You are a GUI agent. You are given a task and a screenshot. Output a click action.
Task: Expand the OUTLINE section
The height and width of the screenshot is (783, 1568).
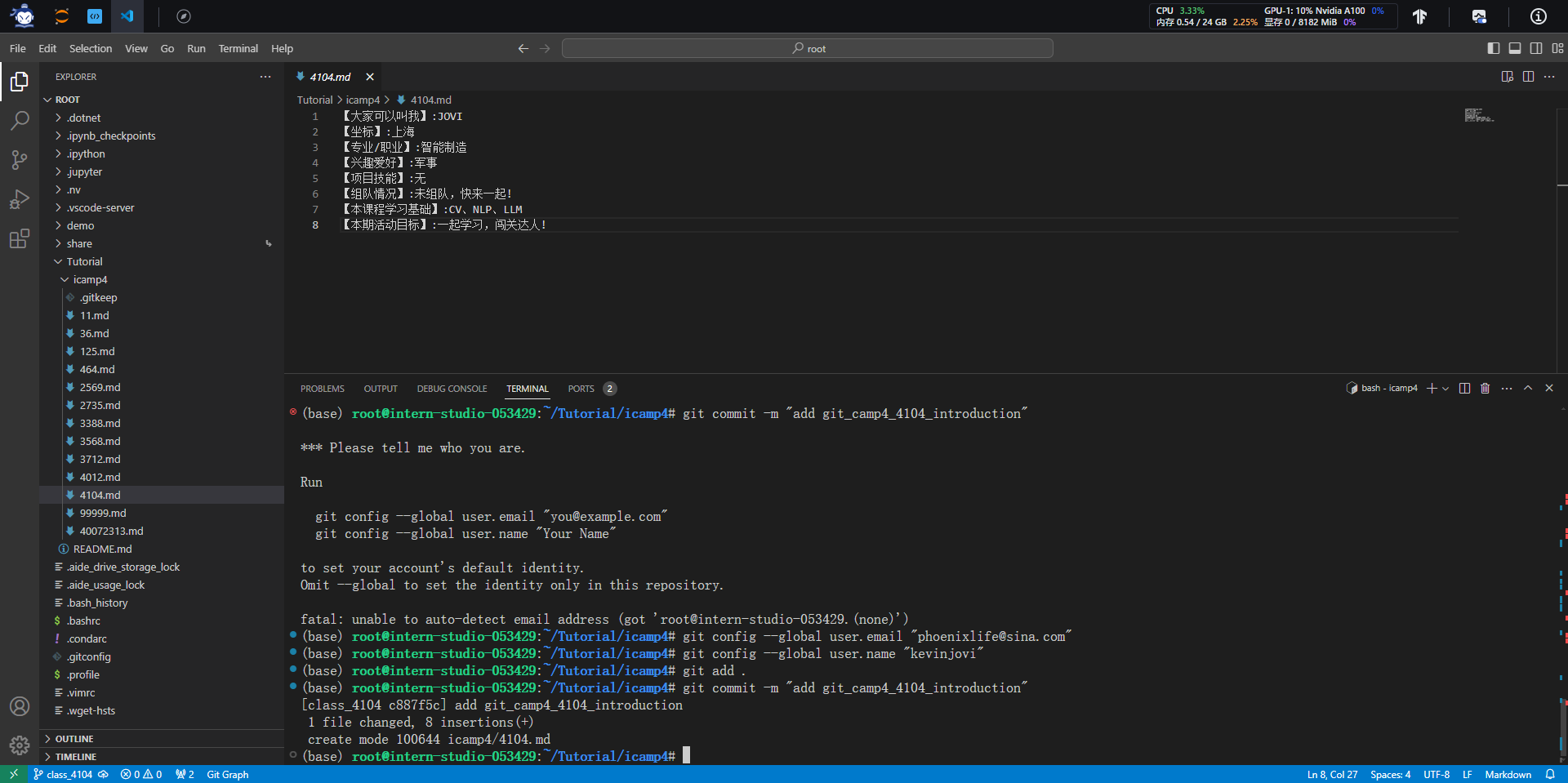(162, 739)
